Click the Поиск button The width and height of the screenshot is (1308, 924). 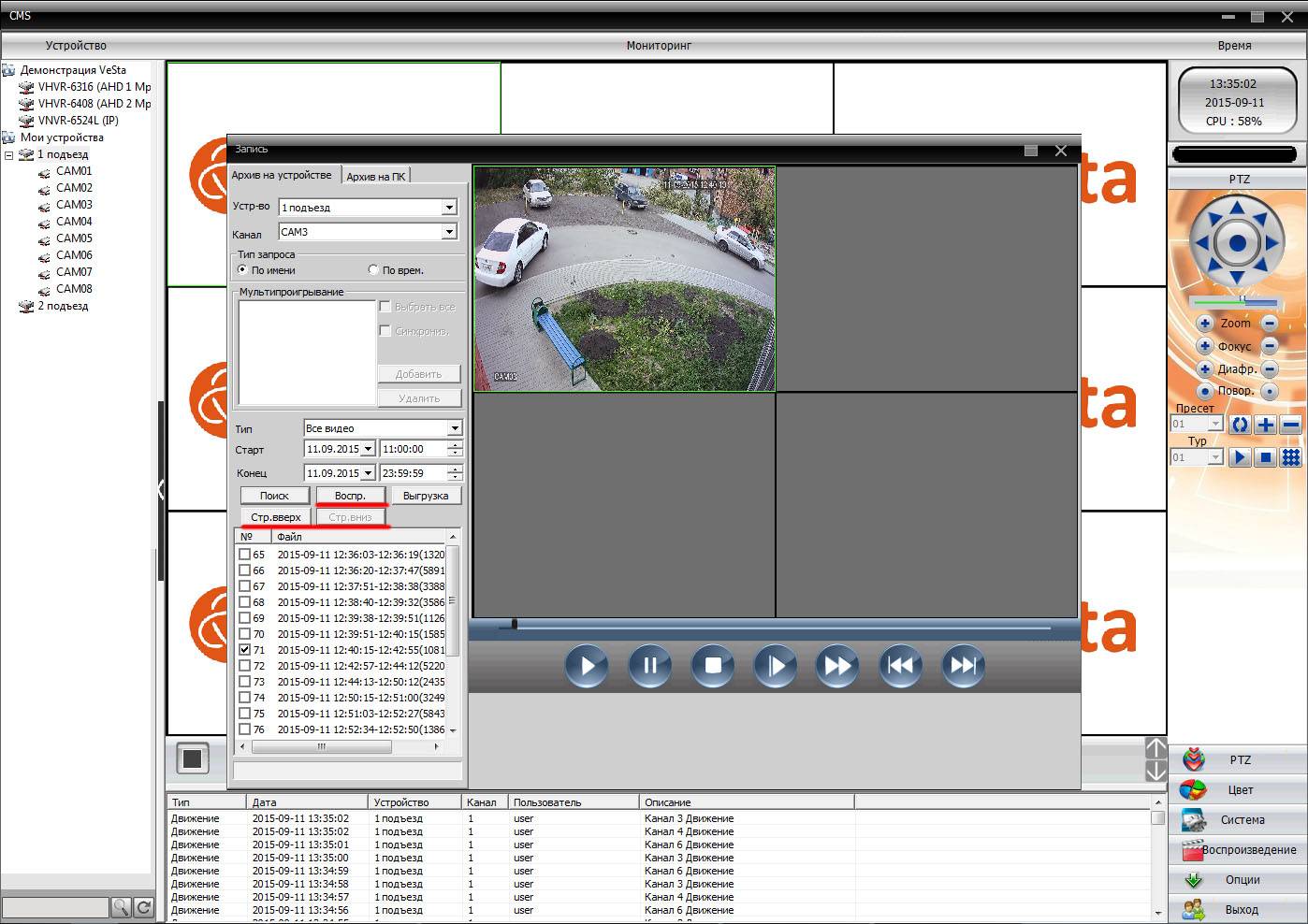click(x=274, y=496)
